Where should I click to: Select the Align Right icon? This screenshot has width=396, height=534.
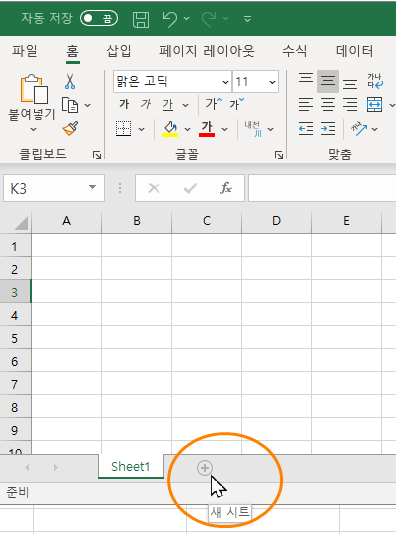[350, 105]
